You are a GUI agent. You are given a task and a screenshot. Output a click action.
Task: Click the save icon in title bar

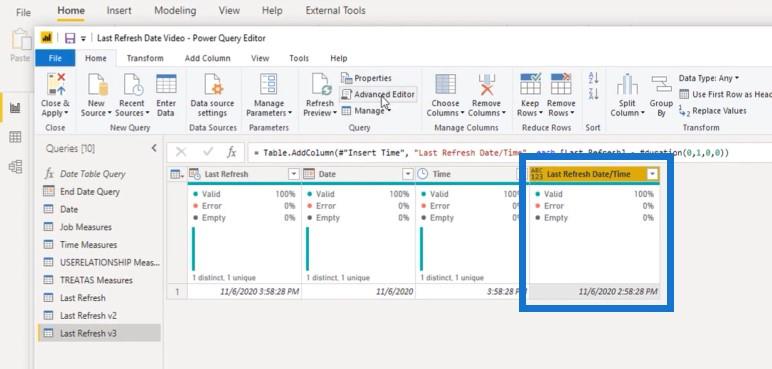point(70,38)
